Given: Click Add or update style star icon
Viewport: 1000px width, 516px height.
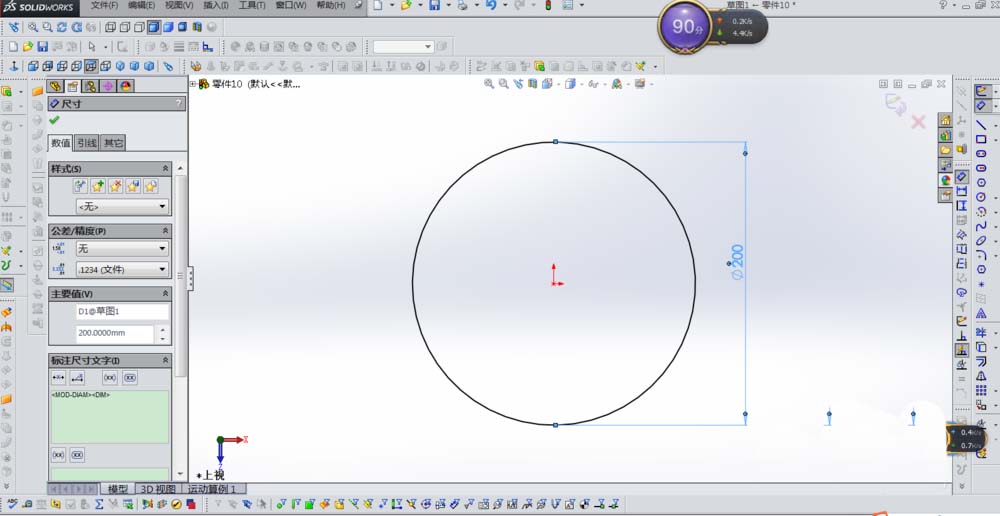Looking at the screenshot, I should pos(98,186).
